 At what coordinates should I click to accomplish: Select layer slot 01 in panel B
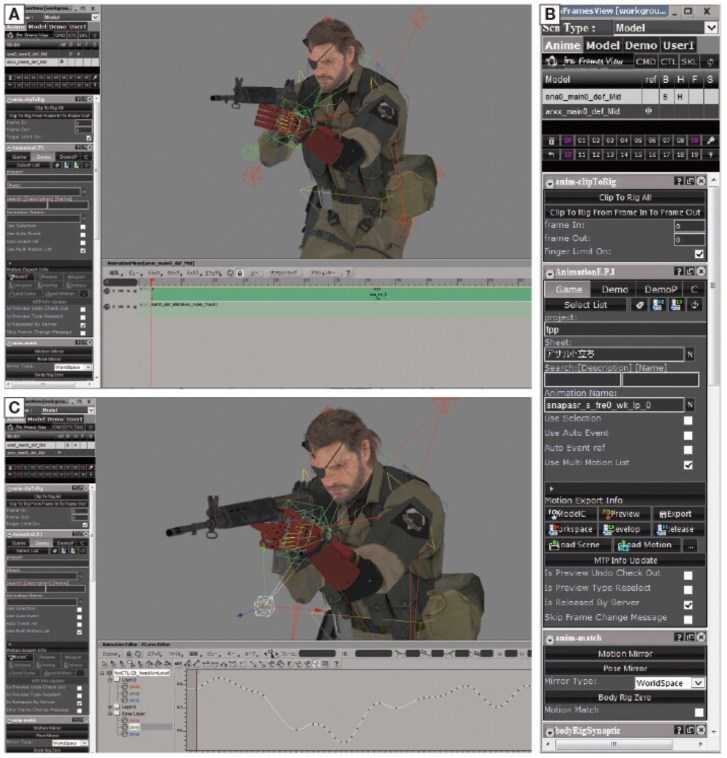582,141
